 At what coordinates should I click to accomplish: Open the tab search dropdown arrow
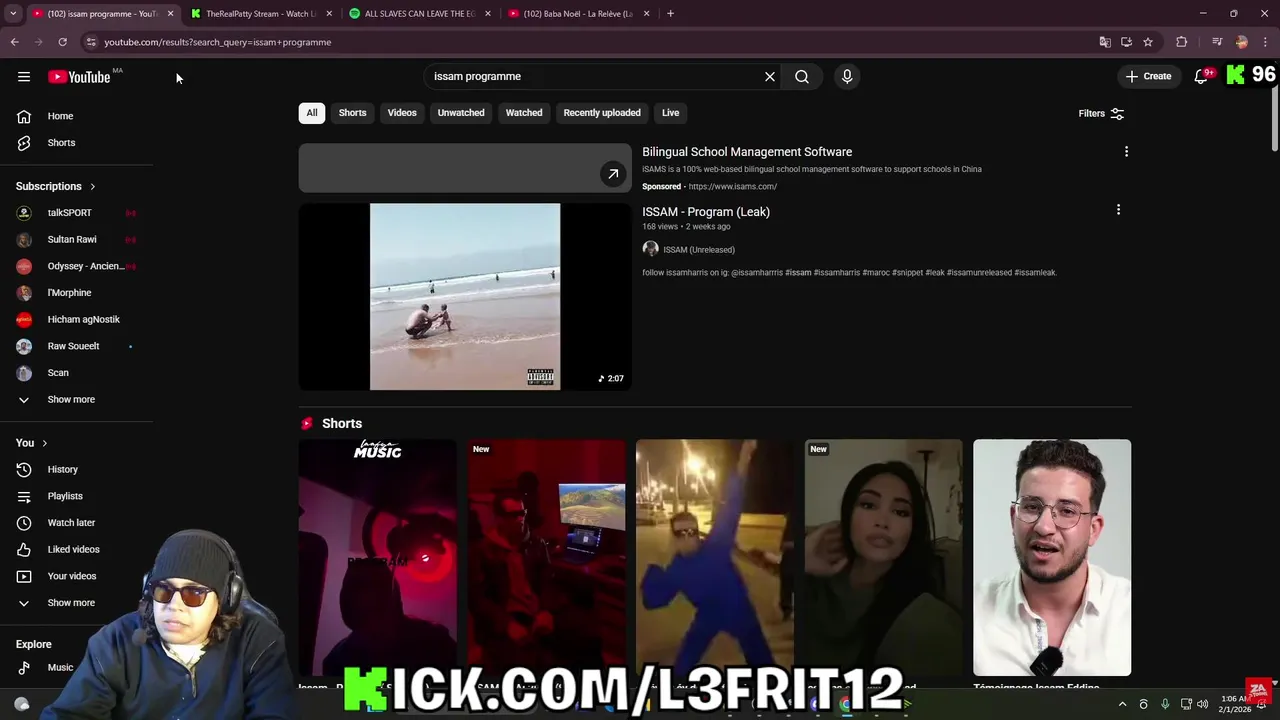pos(13,14)
